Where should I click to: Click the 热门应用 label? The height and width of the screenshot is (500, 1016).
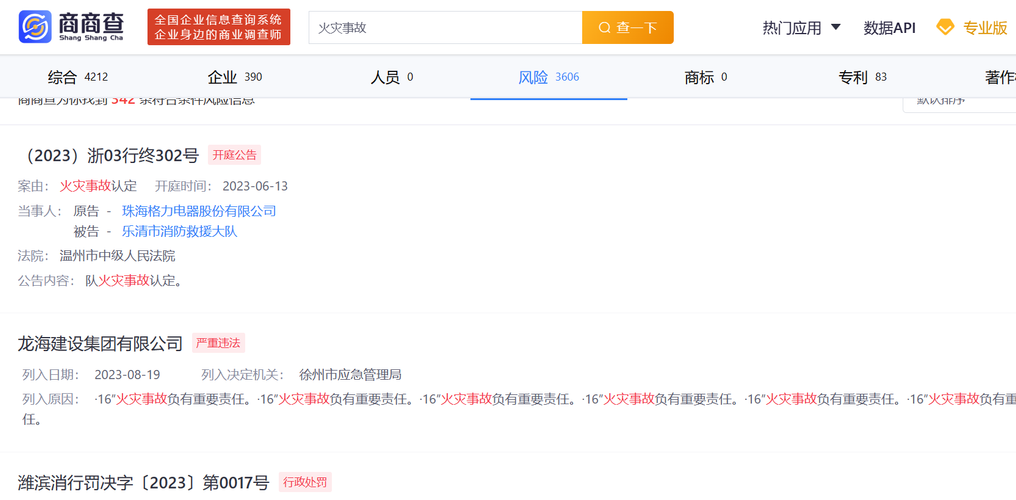coord(792,28)
